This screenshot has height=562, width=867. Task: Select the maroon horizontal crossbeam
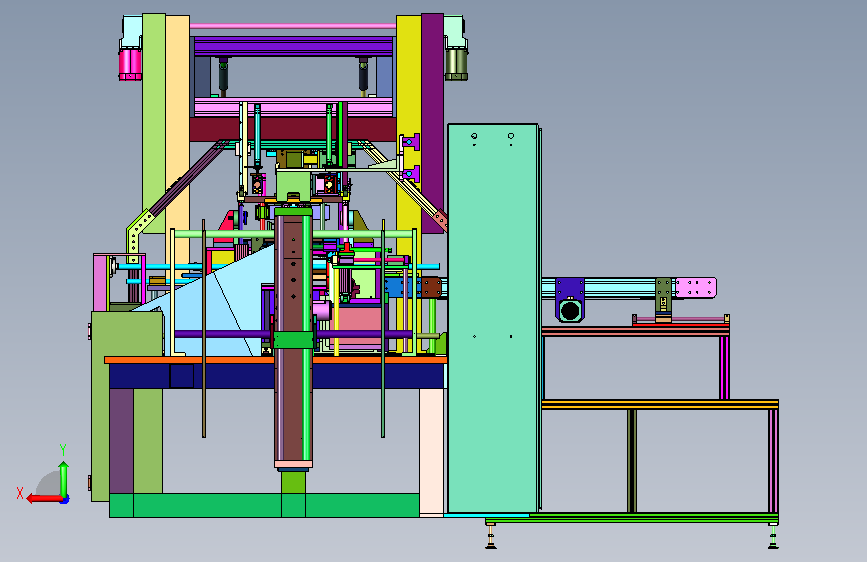pos(293,129)
